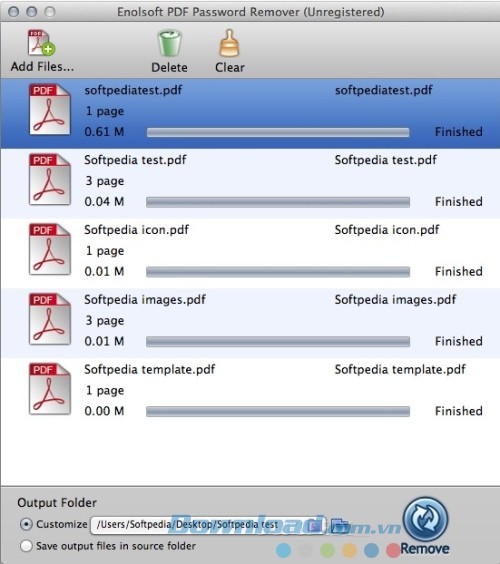Screen dimensions: 500x564
Task: Click the 1 page count of Softpedia template.pdf
Action: 105,390
